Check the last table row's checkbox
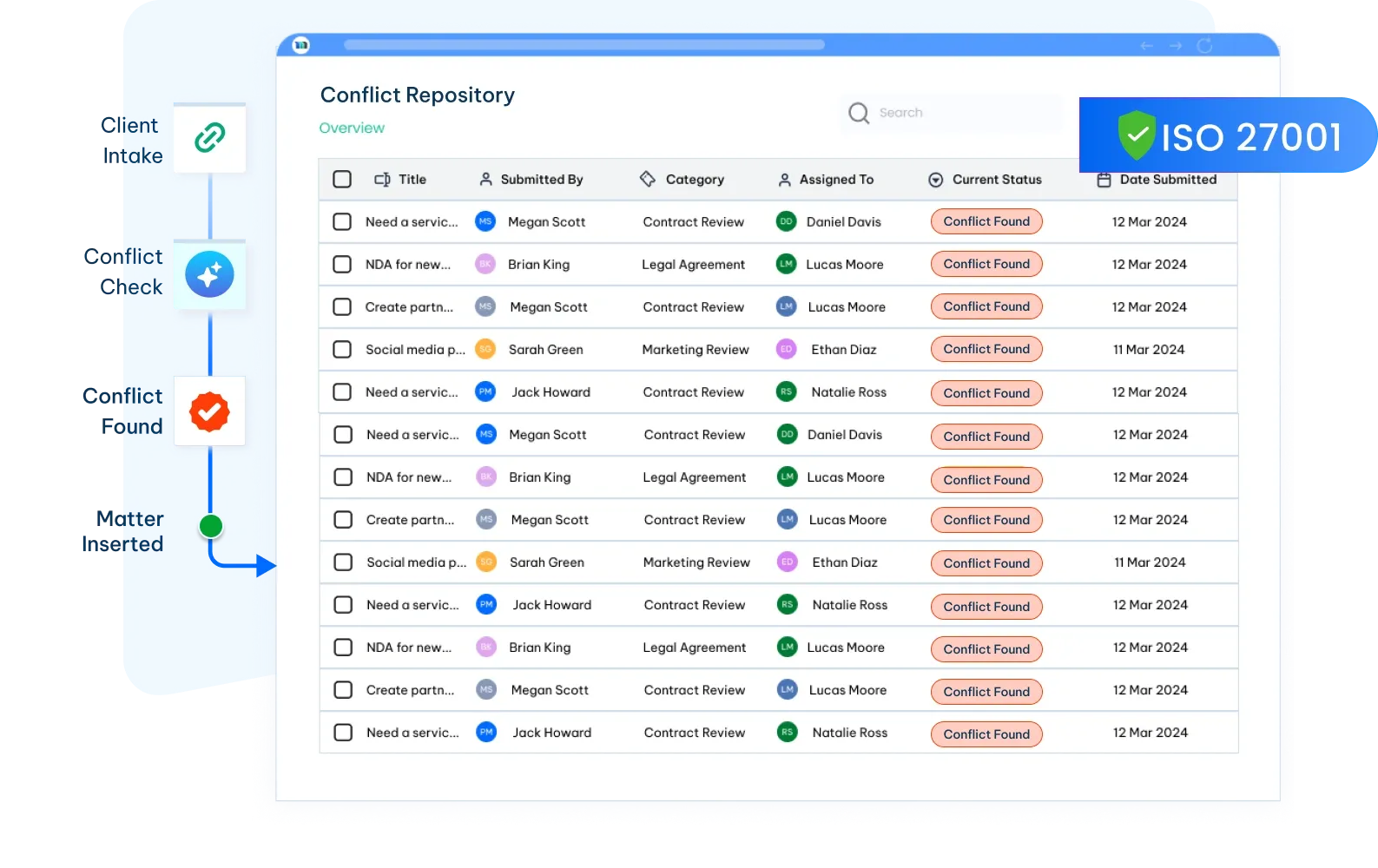The height and width of the screenshot is (868, 1378). click(343, 732)
